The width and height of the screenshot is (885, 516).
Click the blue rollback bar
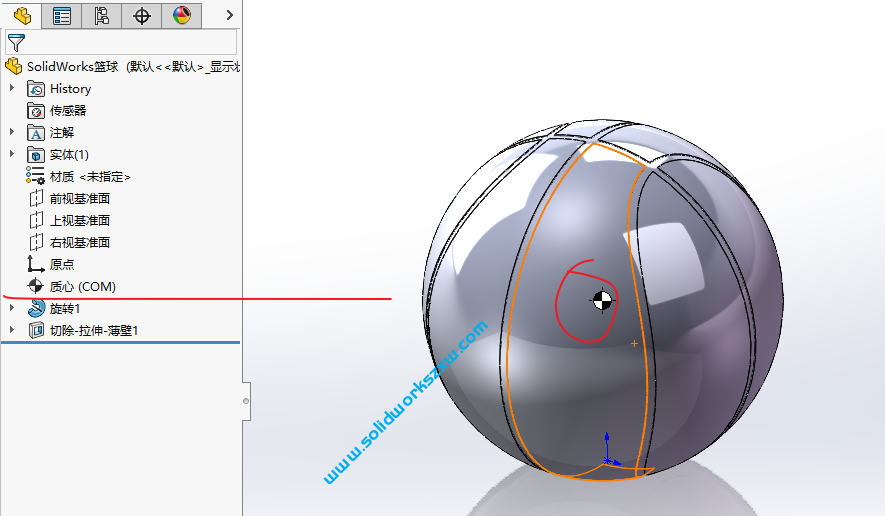120,342
